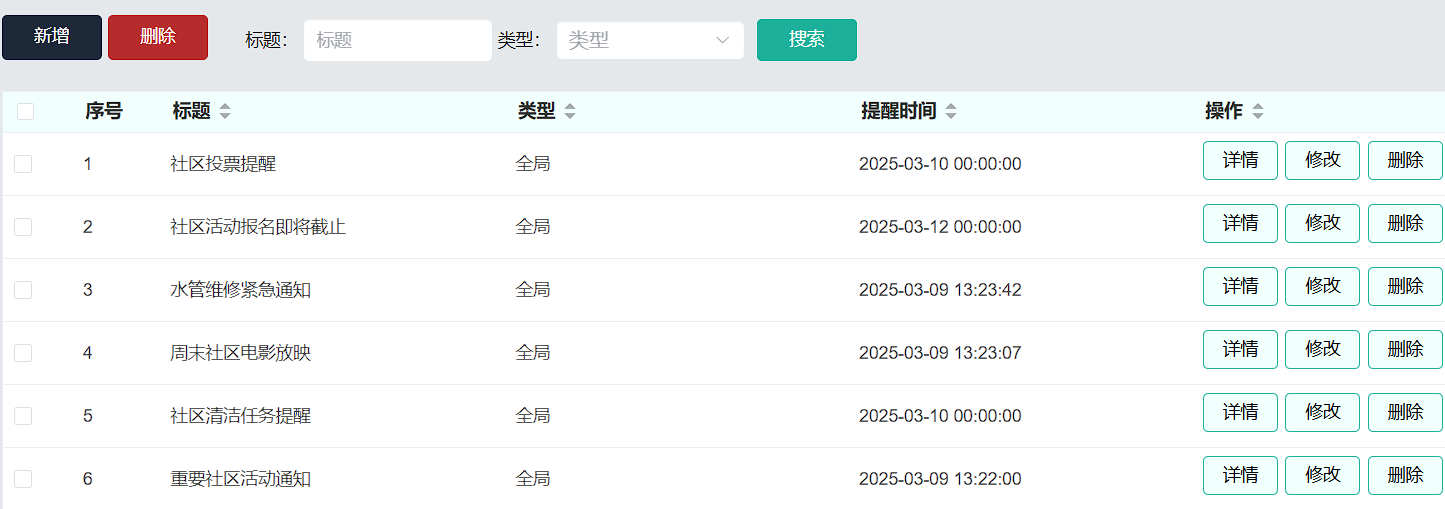Sort the table by 类型 column
Image resolution: width=1445 pixels, height=509 pixels.
point(569,112)
